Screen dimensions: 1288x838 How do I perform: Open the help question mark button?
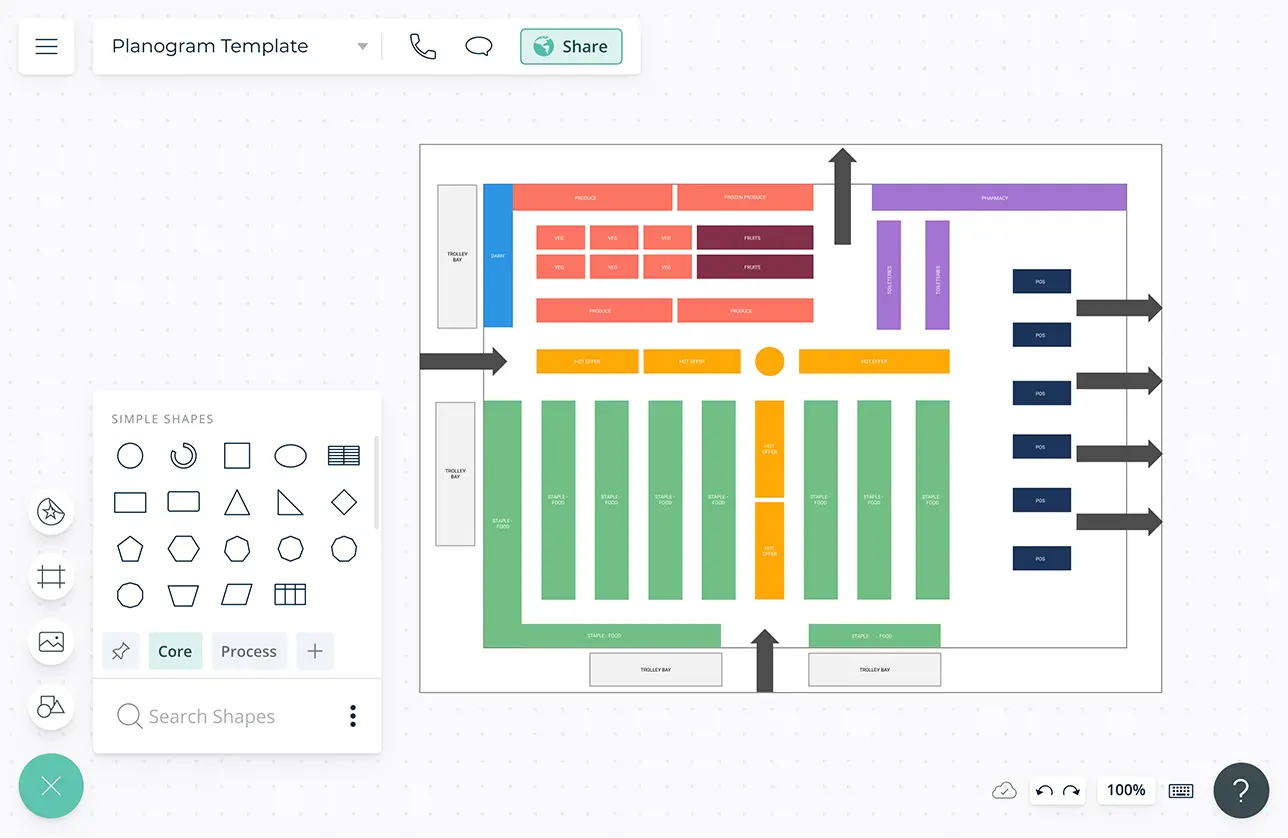tap(1241, 791)
